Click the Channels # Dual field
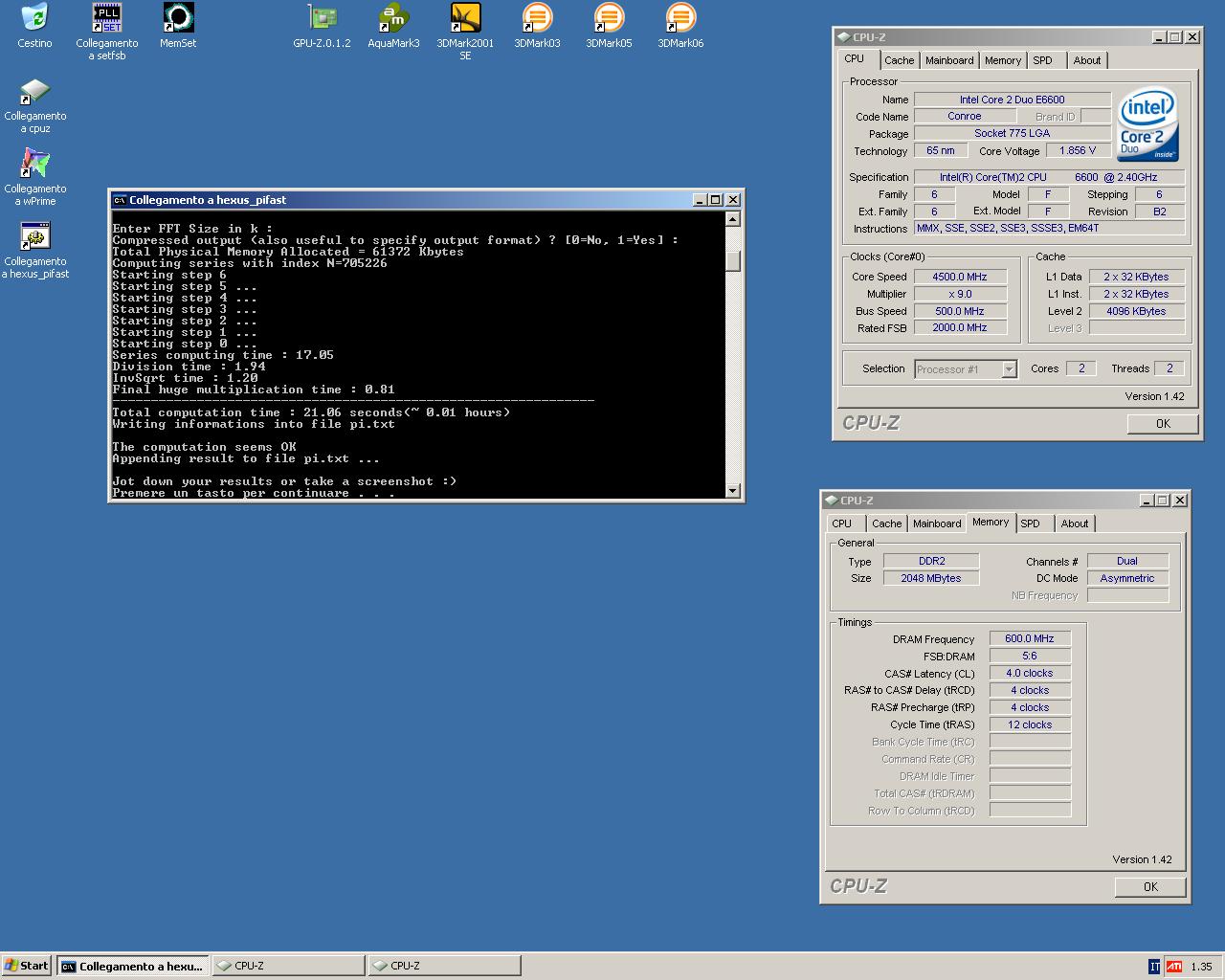 coord(1127,561)
